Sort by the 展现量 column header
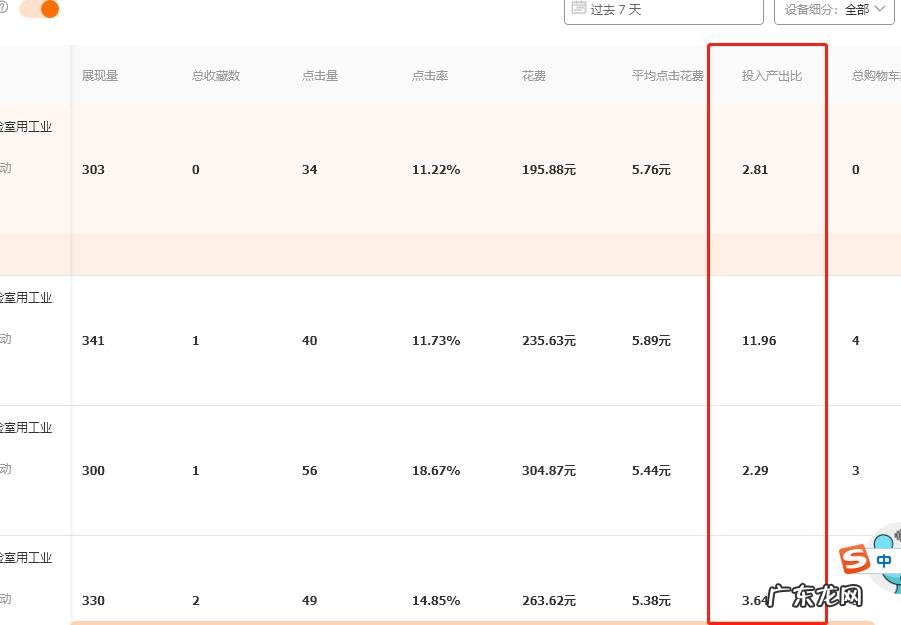Image resolution: width=901 pixels, height=625 pixels. [x=100, y=76]
